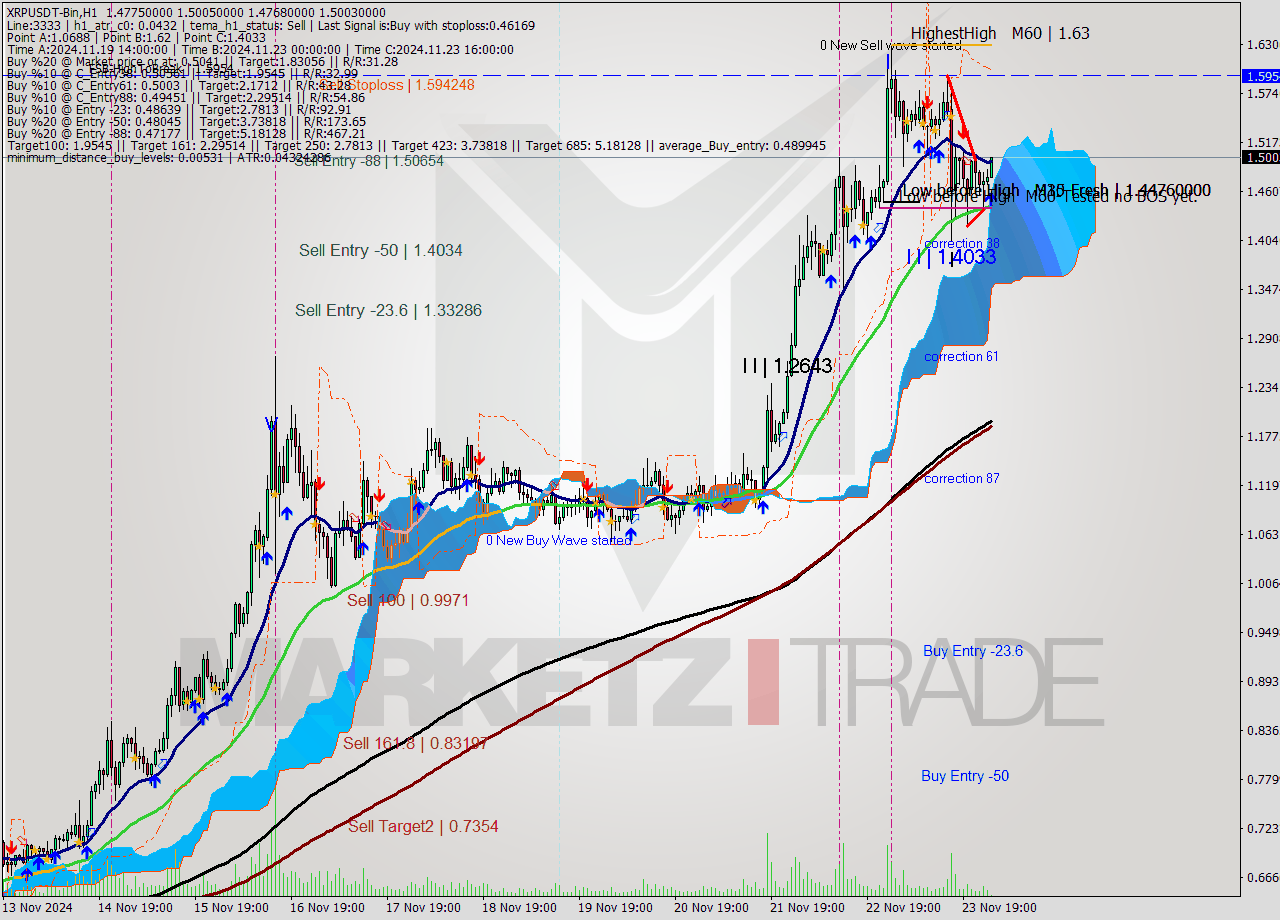Select the 'Sell Entry -23.6 | 1.33286' label

pyautogui.click(x=388, y=310)
